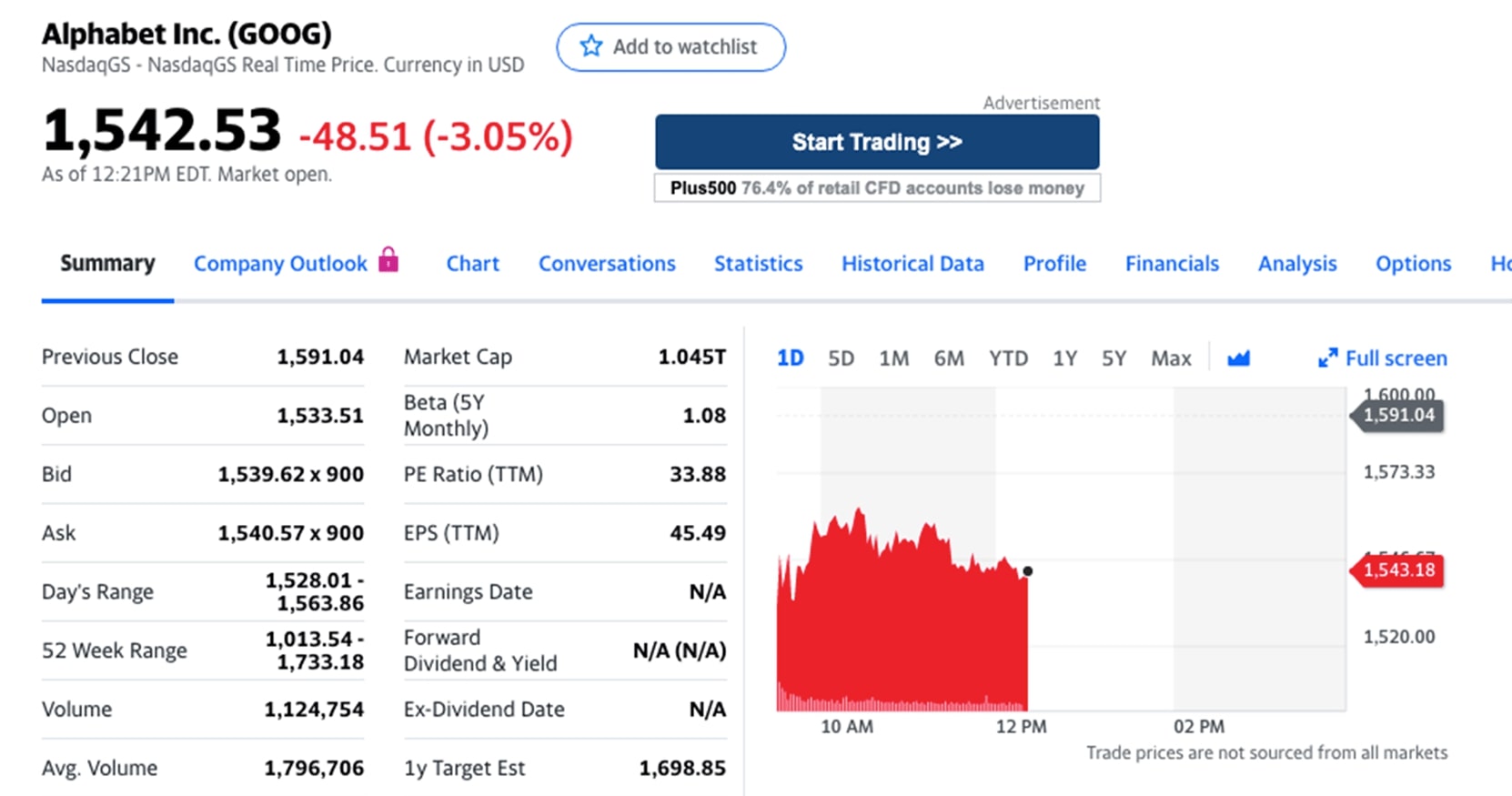Image resolution: width=1512 pixels, height=796 pixels.
Task: Click the EPS (TTM) value 45.49
Action: click(698, 533)
